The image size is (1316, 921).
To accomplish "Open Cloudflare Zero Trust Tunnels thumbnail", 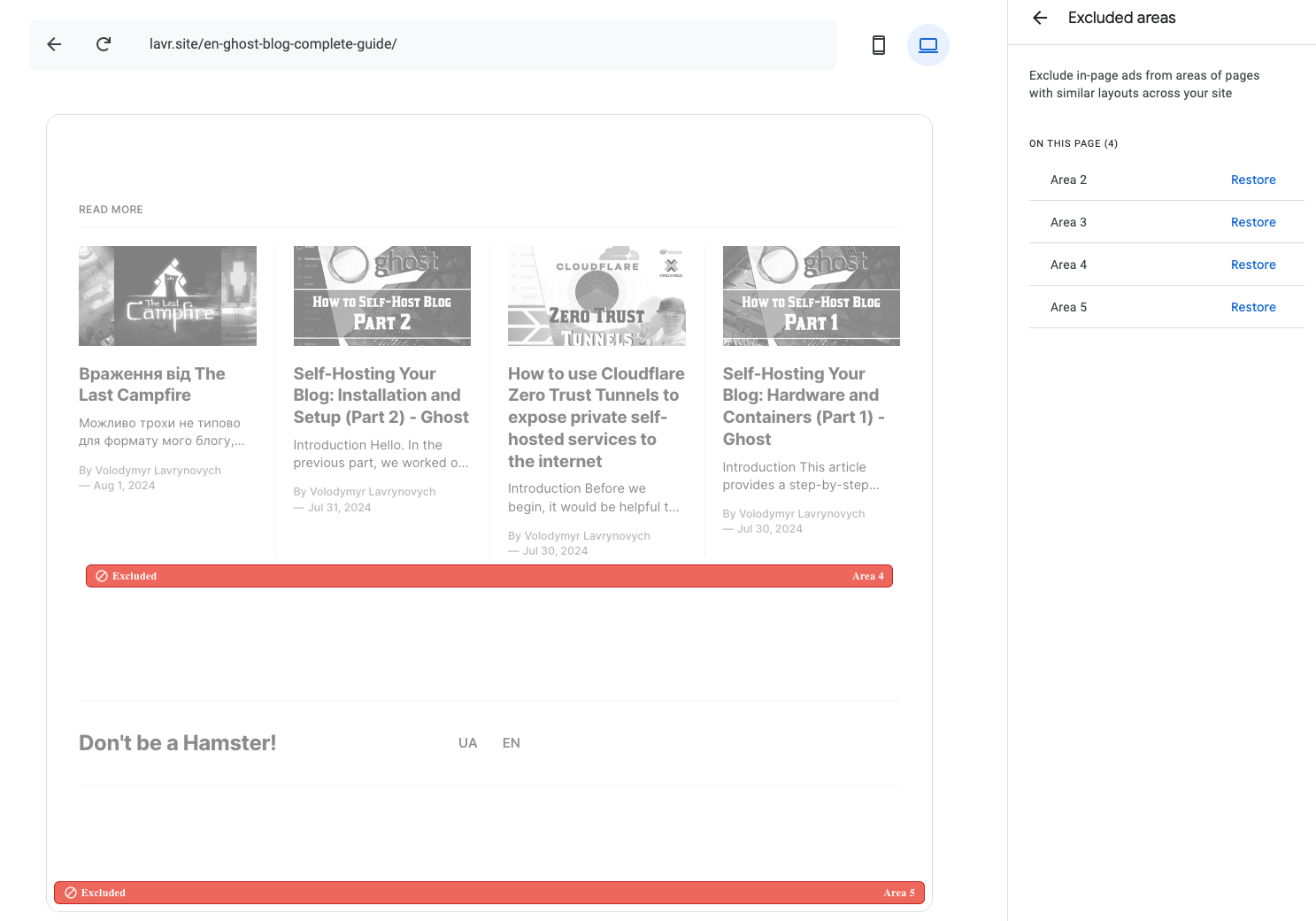I will pos(596,295).
